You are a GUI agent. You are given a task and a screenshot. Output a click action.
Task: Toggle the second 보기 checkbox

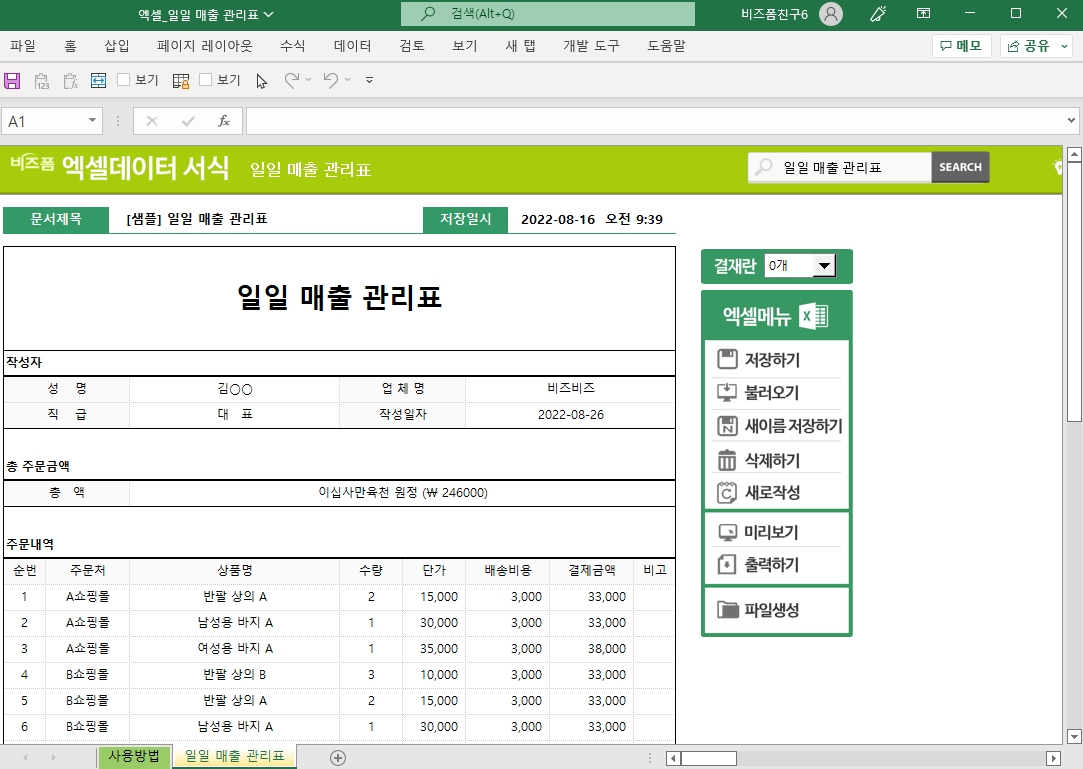206,80
